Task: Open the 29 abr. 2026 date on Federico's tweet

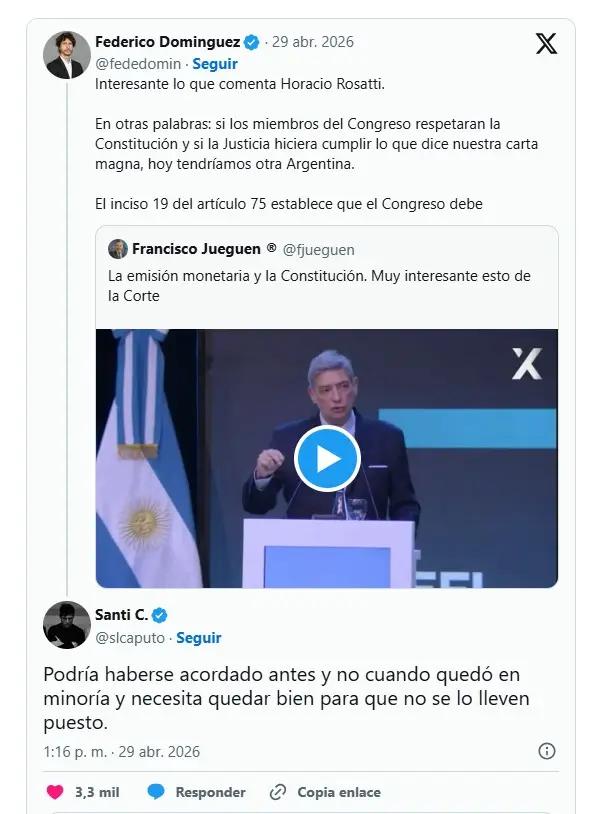Action: click(x=313, y=42)
